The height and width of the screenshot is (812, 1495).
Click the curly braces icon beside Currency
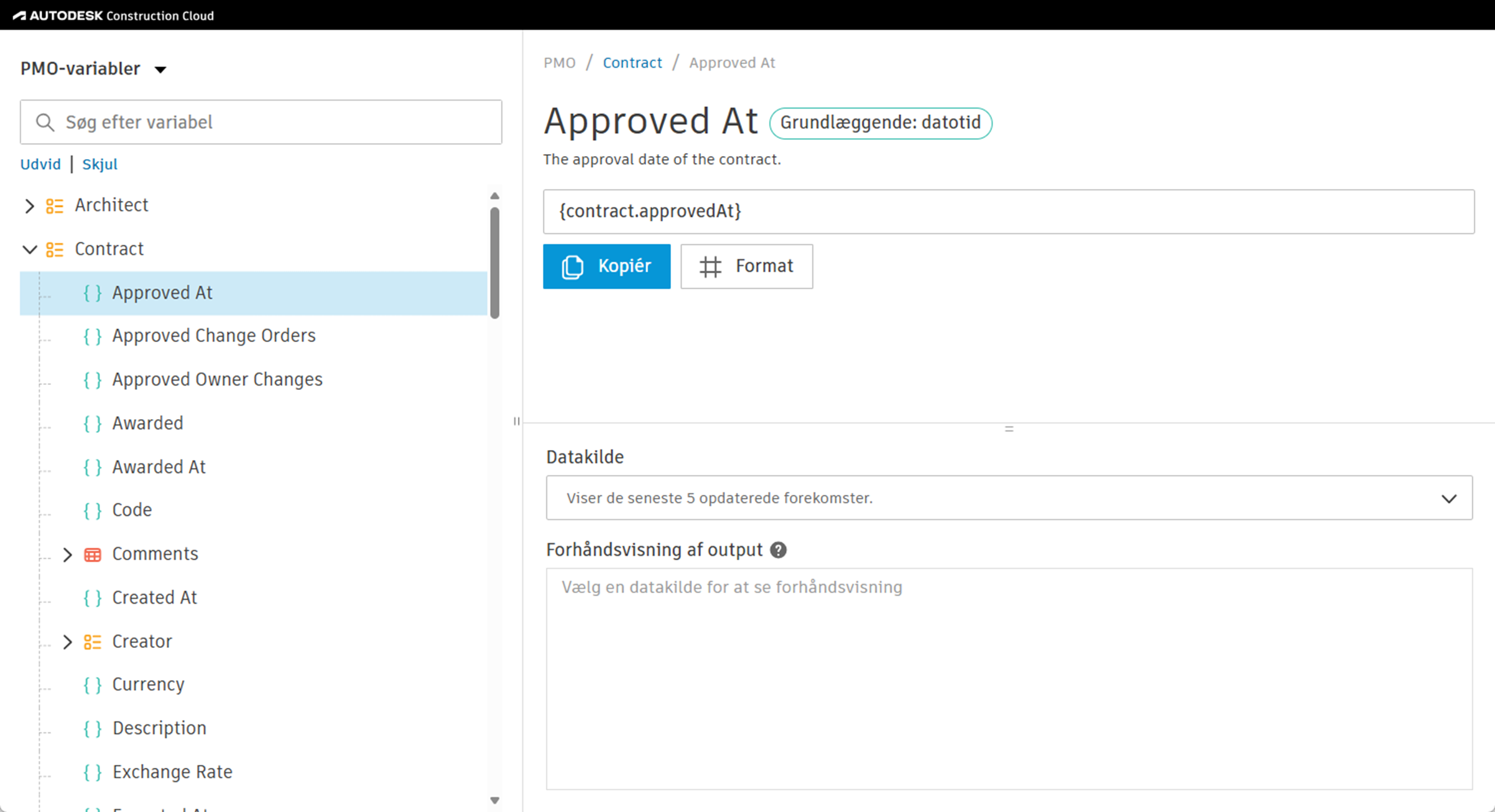point(93,685)
